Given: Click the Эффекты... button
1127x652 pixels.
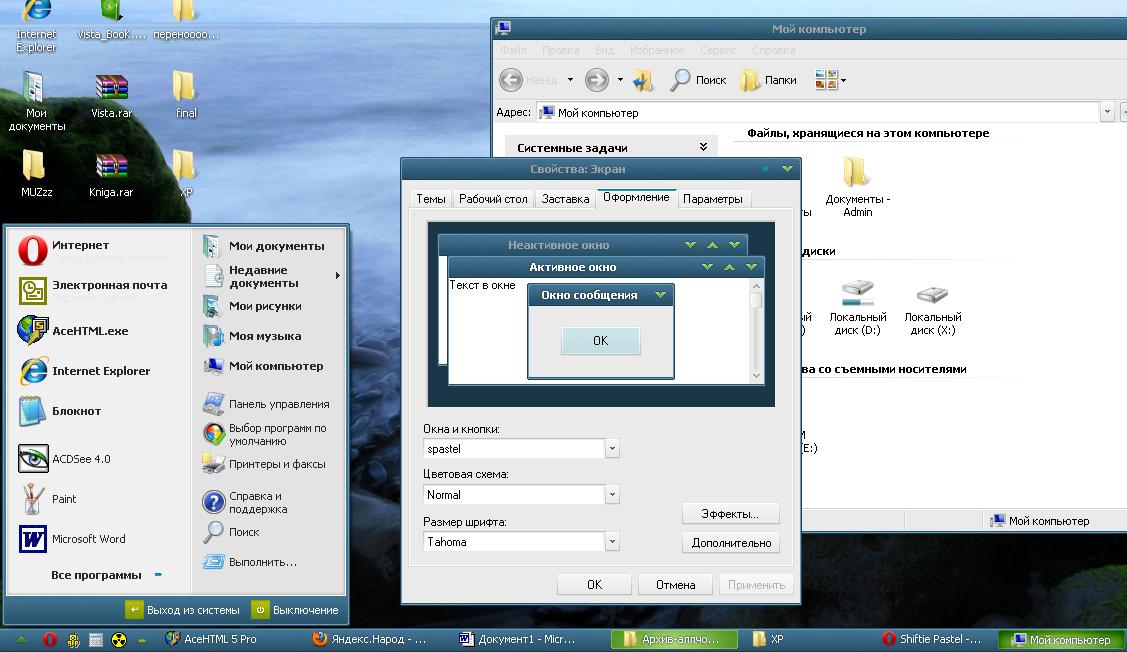Looking at the screenshot, I should (x=730, y=514).
